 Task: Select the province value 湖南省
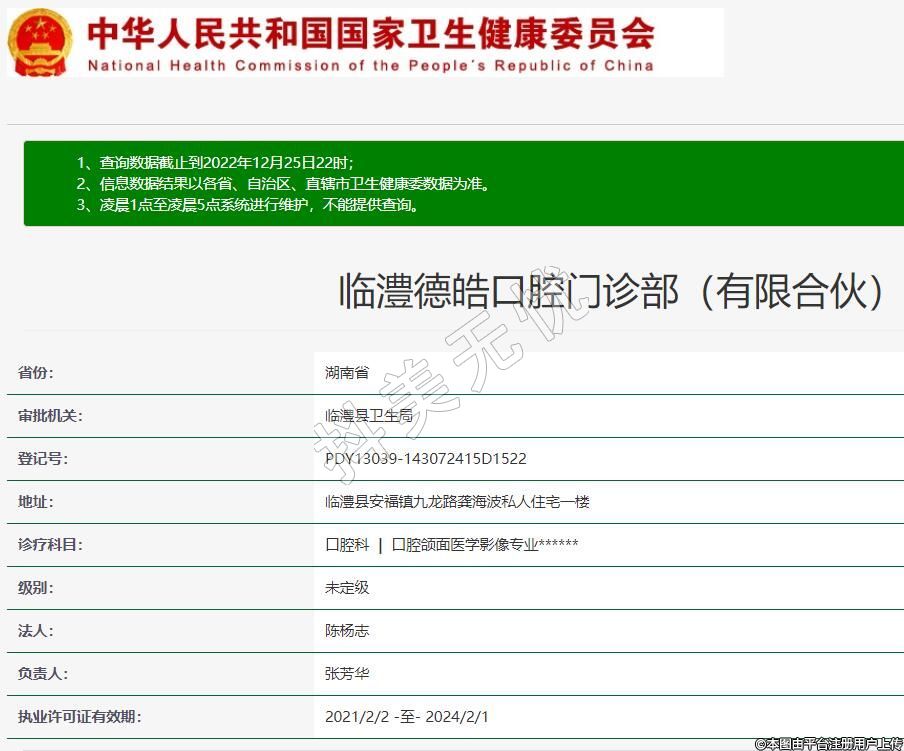click(x=347, y=373)
